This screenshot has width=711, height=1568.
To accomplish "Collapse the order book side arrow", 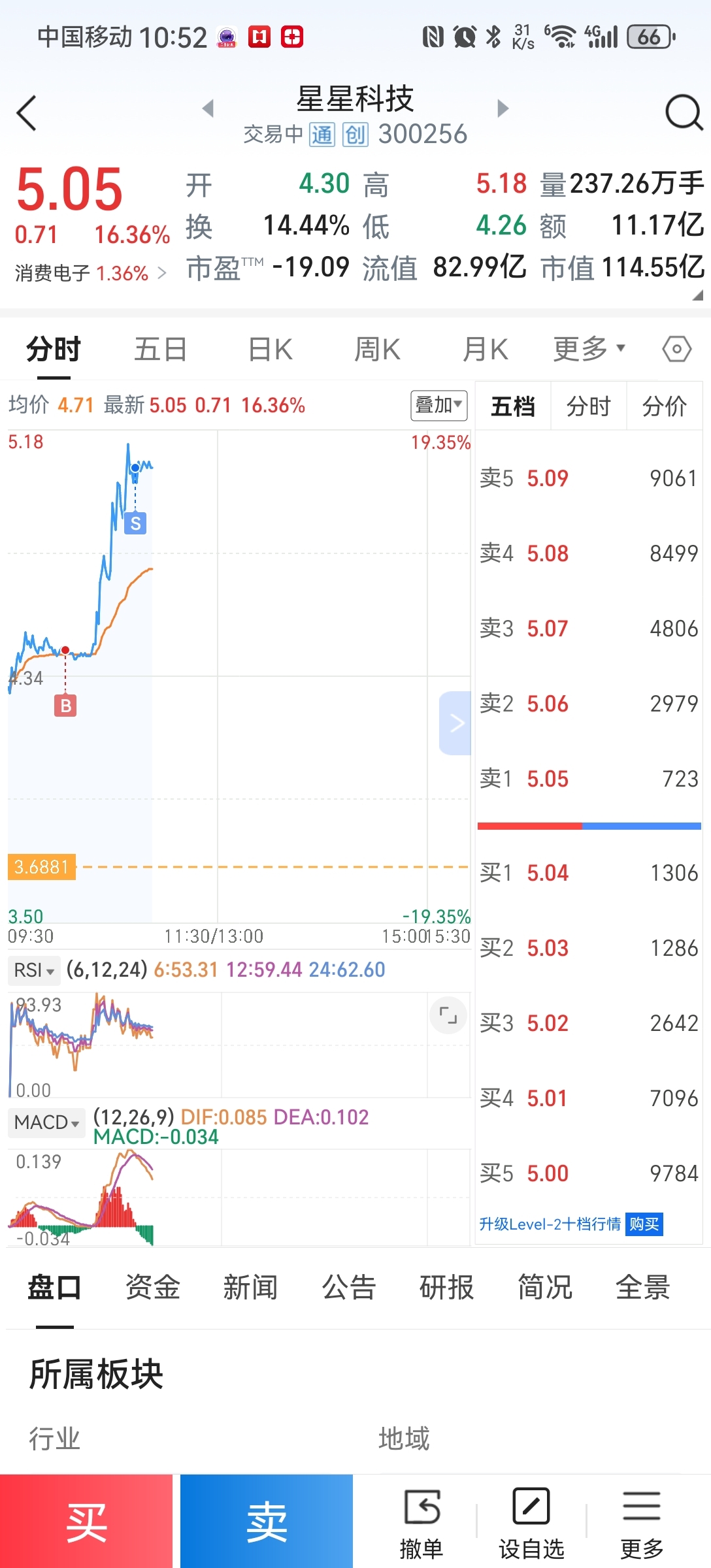I will 455,723.
